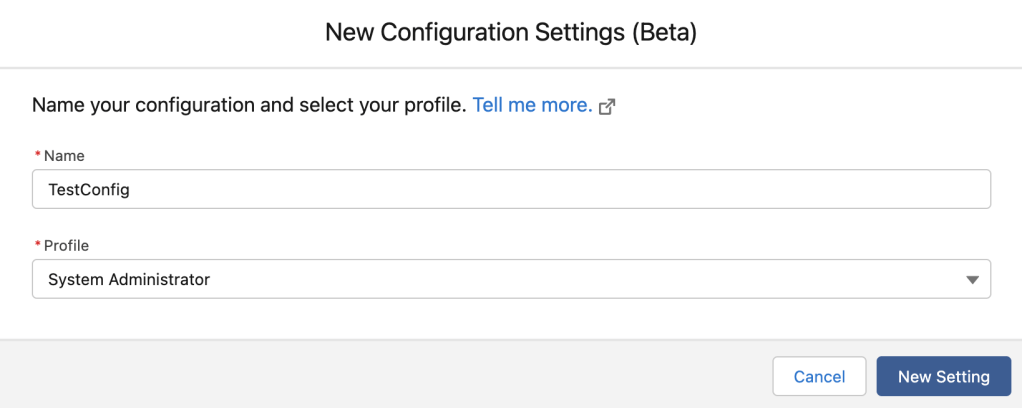Click the Profile field label

click(66, 245)
